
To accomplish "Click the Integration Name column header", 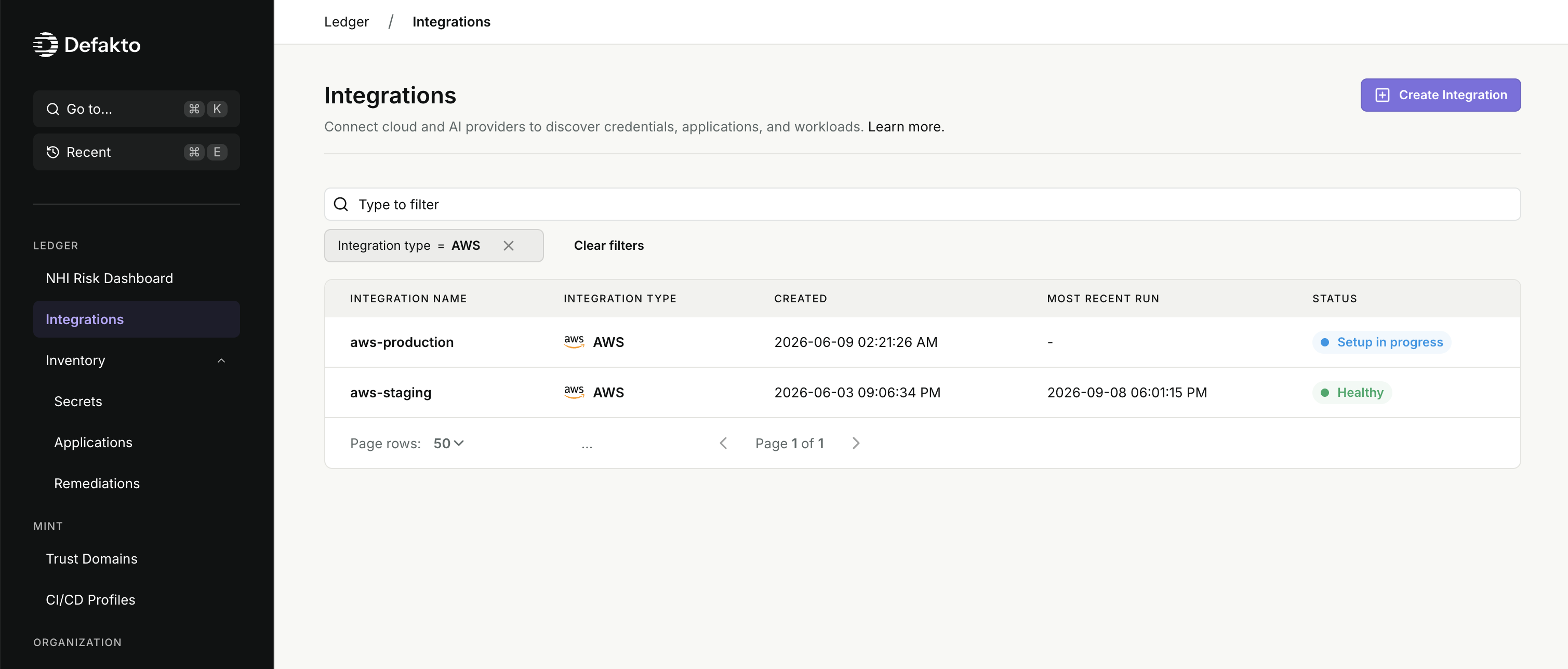I will [x=408, y=299].
